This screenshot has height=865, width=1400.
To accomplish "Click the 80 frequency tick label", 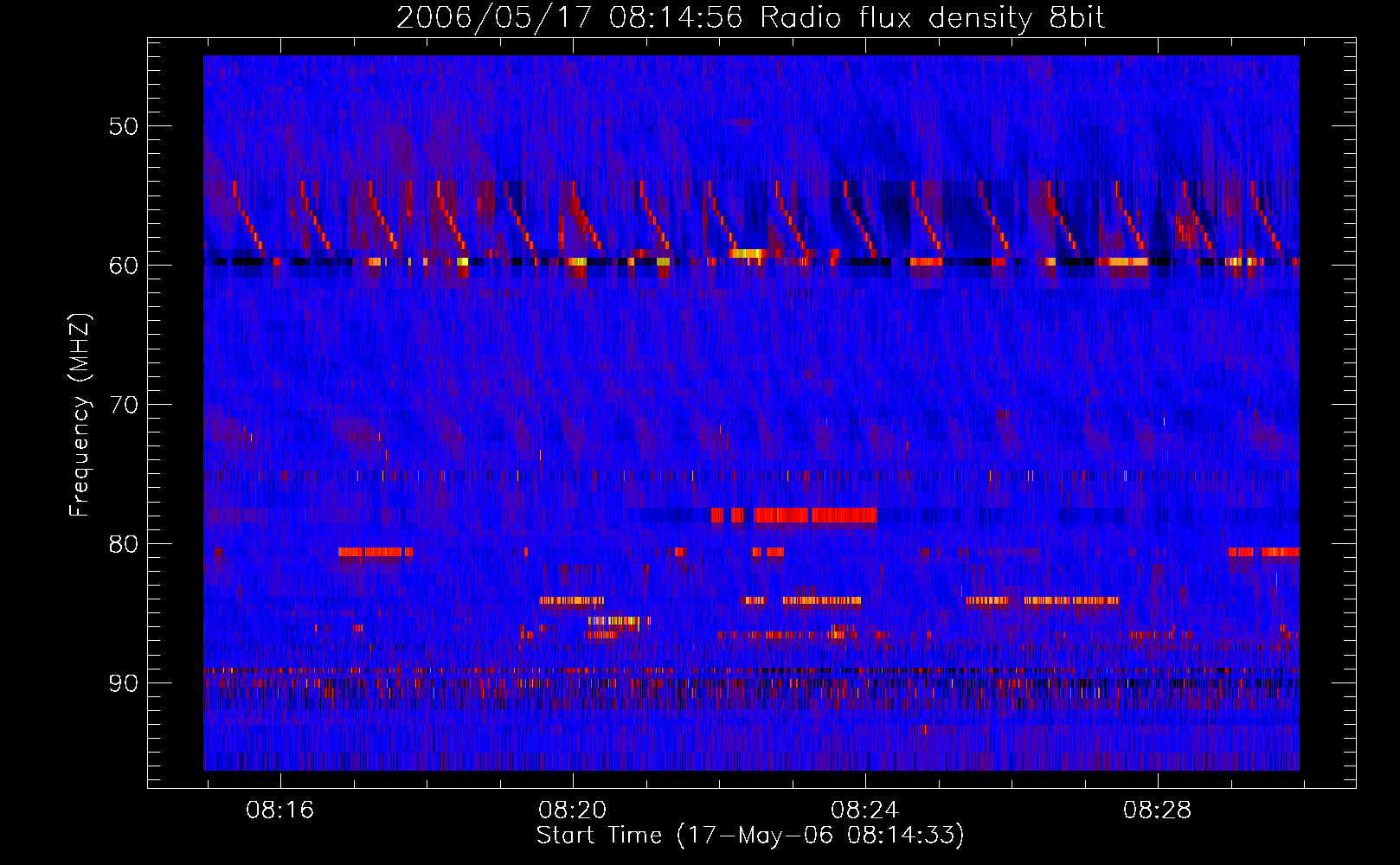I will (x=124, y=544).
